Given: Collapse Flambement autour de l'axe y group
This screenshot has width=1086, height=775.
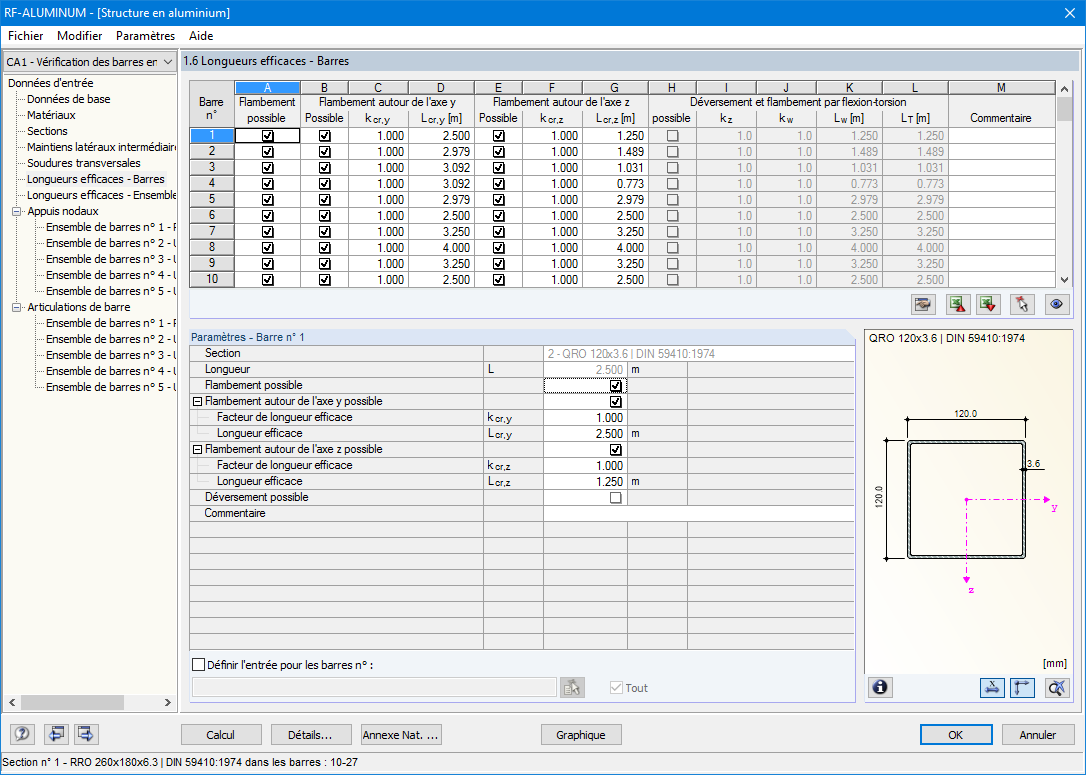Looking at the screenshot, I should point(197,402).
